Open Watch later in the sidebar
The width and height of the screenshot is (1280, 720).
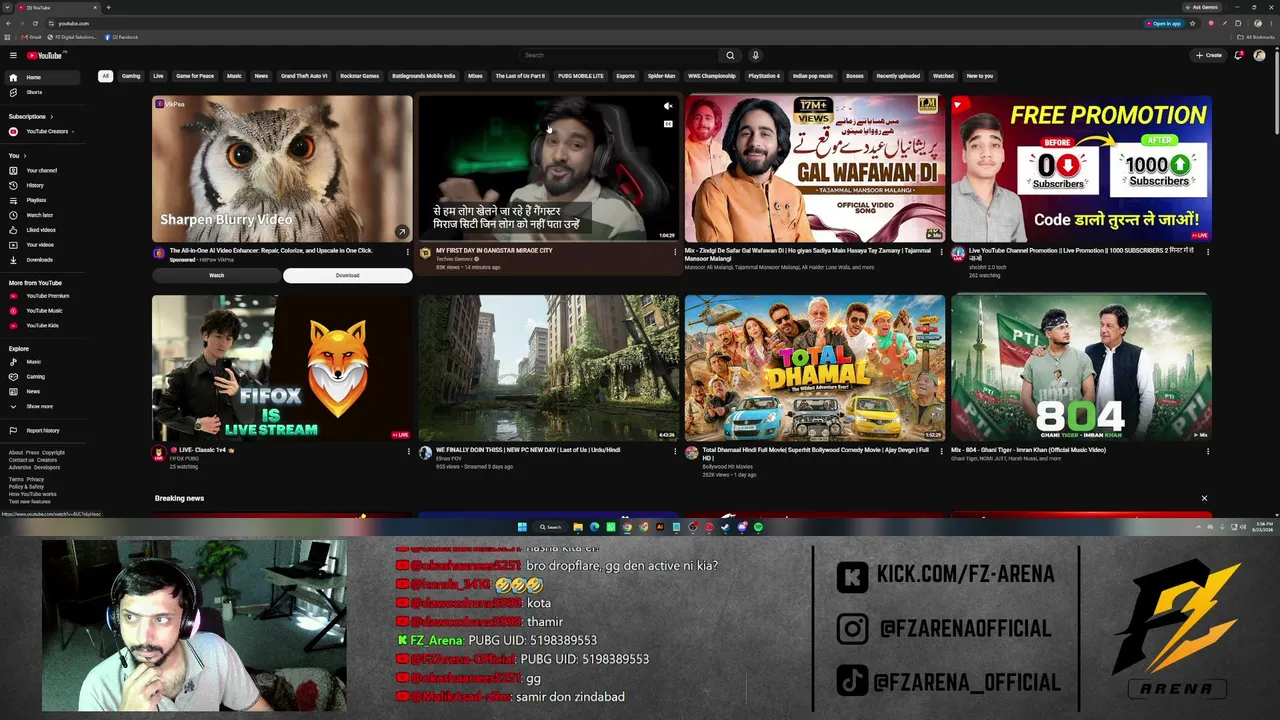(42, 215)
